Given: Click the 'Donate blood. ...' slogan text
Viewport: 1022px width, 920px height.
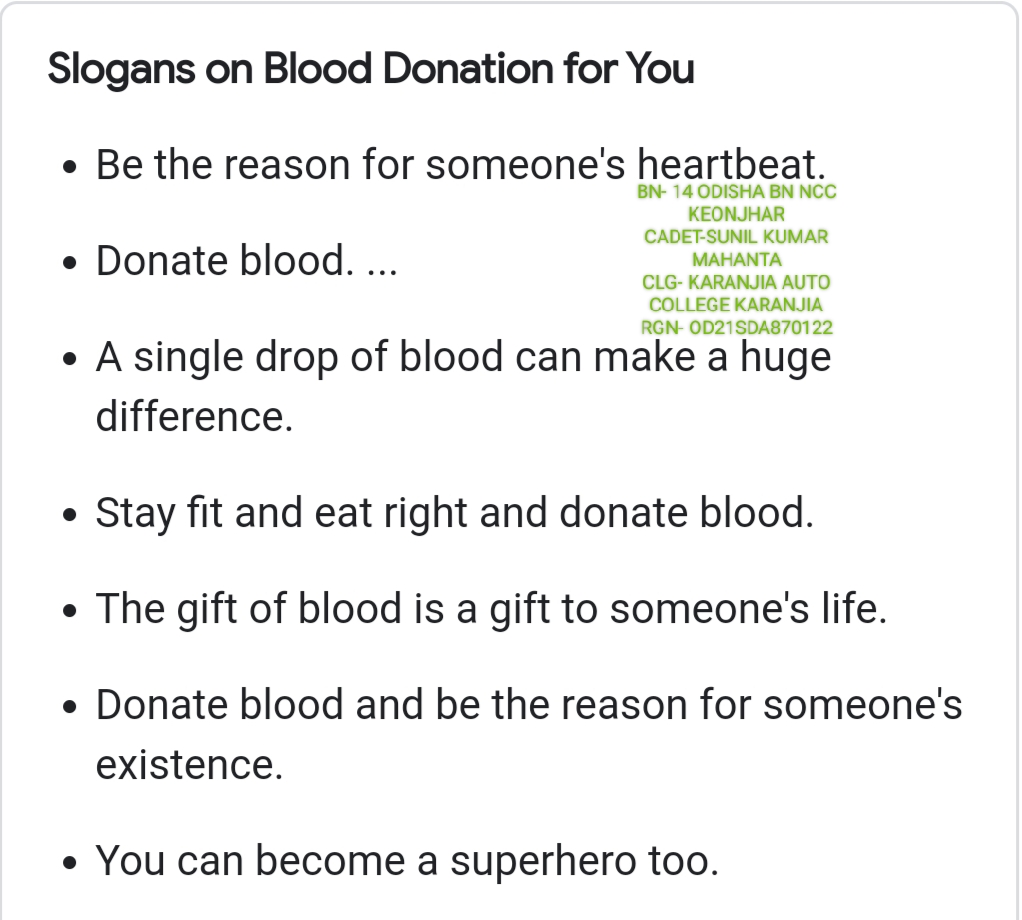Looking at the screenshot, I should (246, 261).
